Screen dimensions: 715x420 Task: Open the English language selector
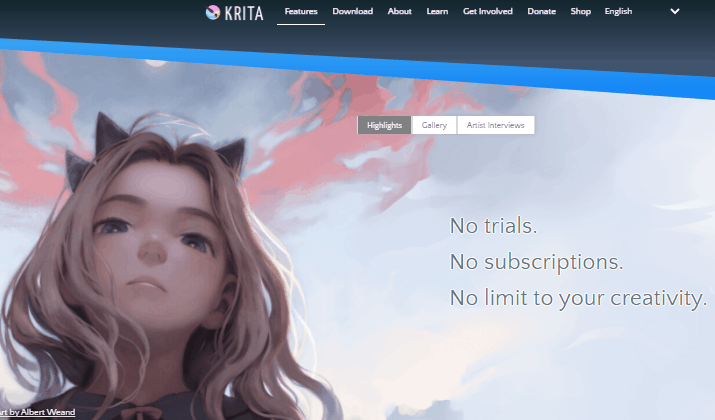[618, 11]
